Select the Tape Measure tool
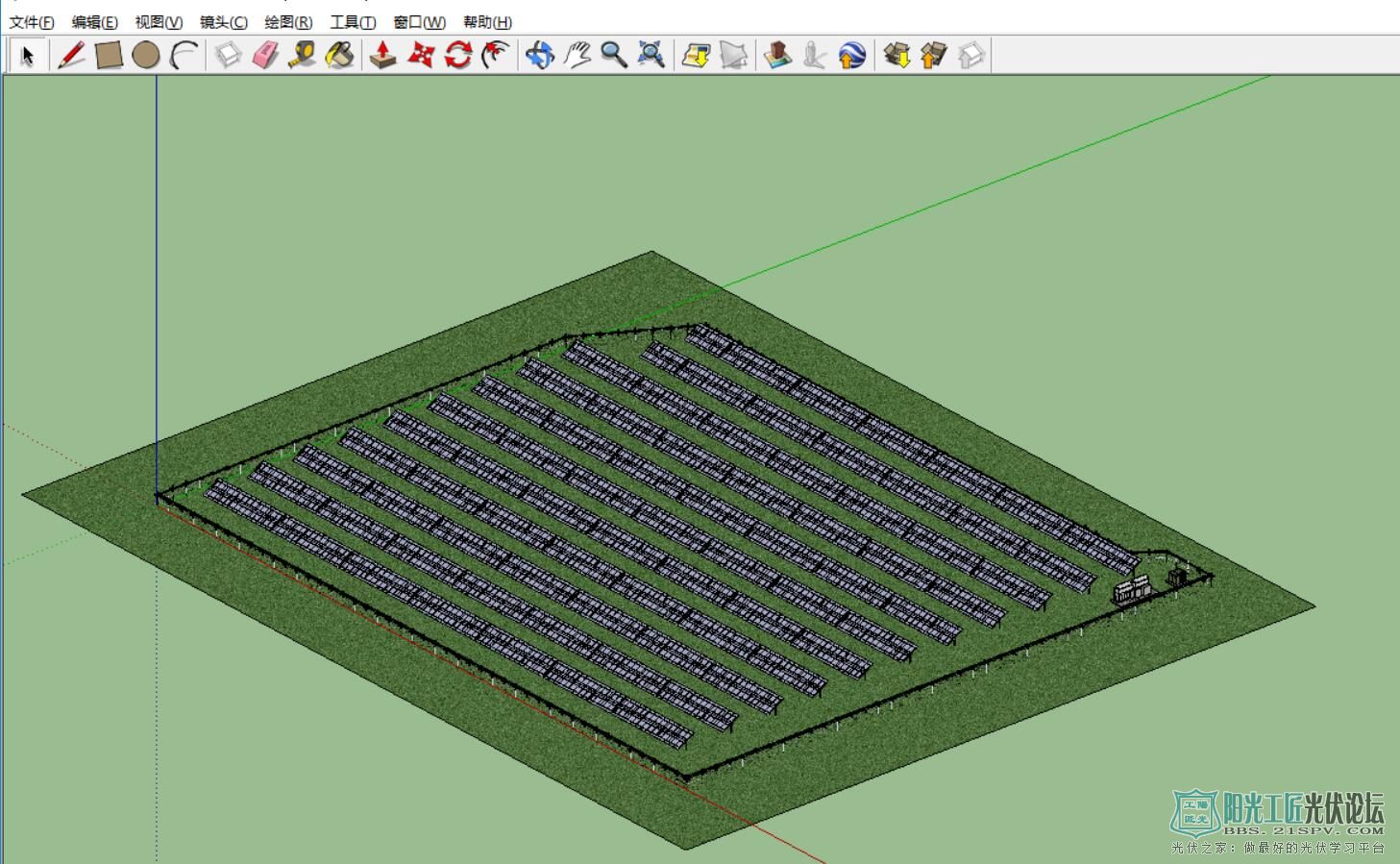This screenshot has height=864, width=1400. [303, 56]
